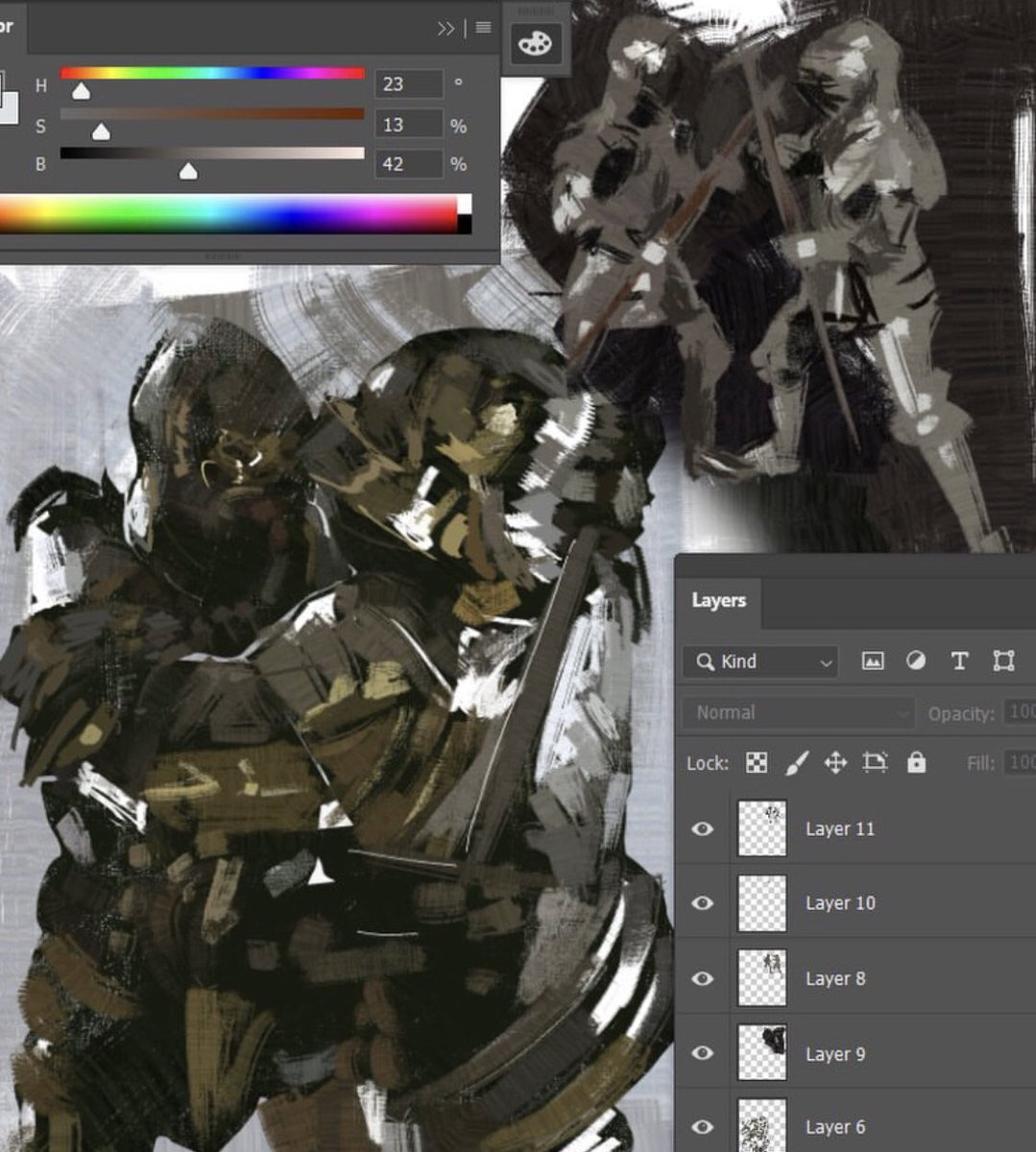Hide Layer 10 with eye icon

point(703,903)
